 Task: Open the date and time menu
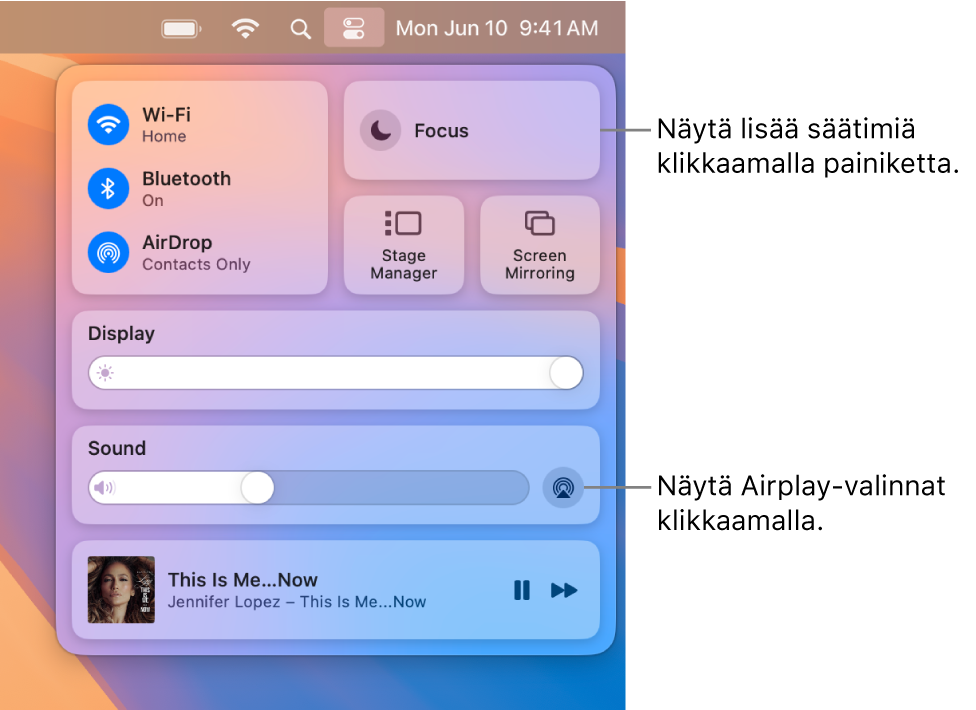497,28
